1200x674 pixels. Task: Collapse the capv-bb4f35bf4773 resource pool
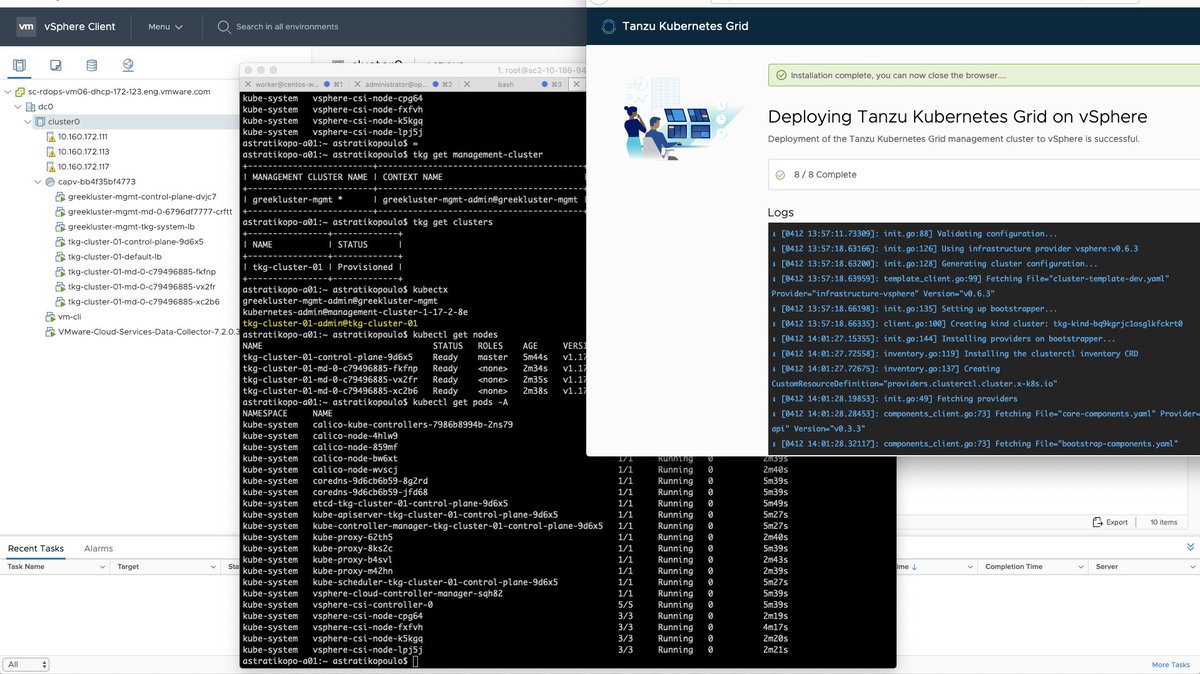pos(36,182)
